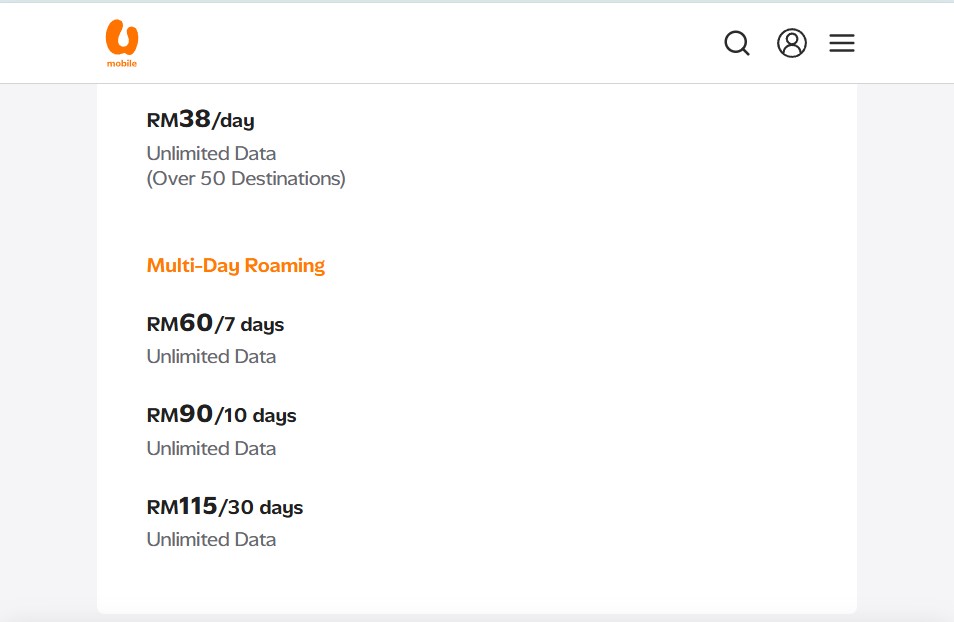Click Unlimited Data under RM60/7 days

pos(211,356)
